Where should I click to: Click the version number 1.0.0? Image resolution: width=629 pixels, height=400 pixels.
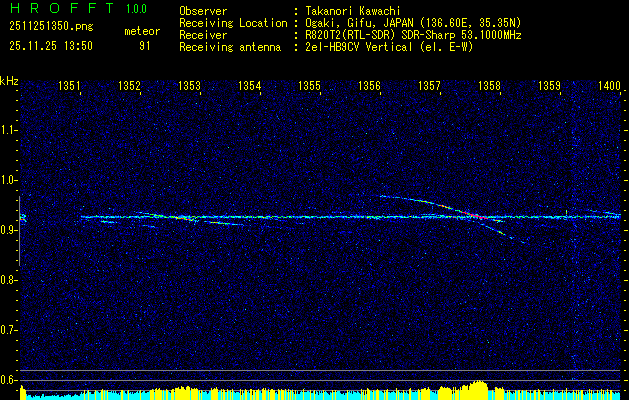(136, 9)
